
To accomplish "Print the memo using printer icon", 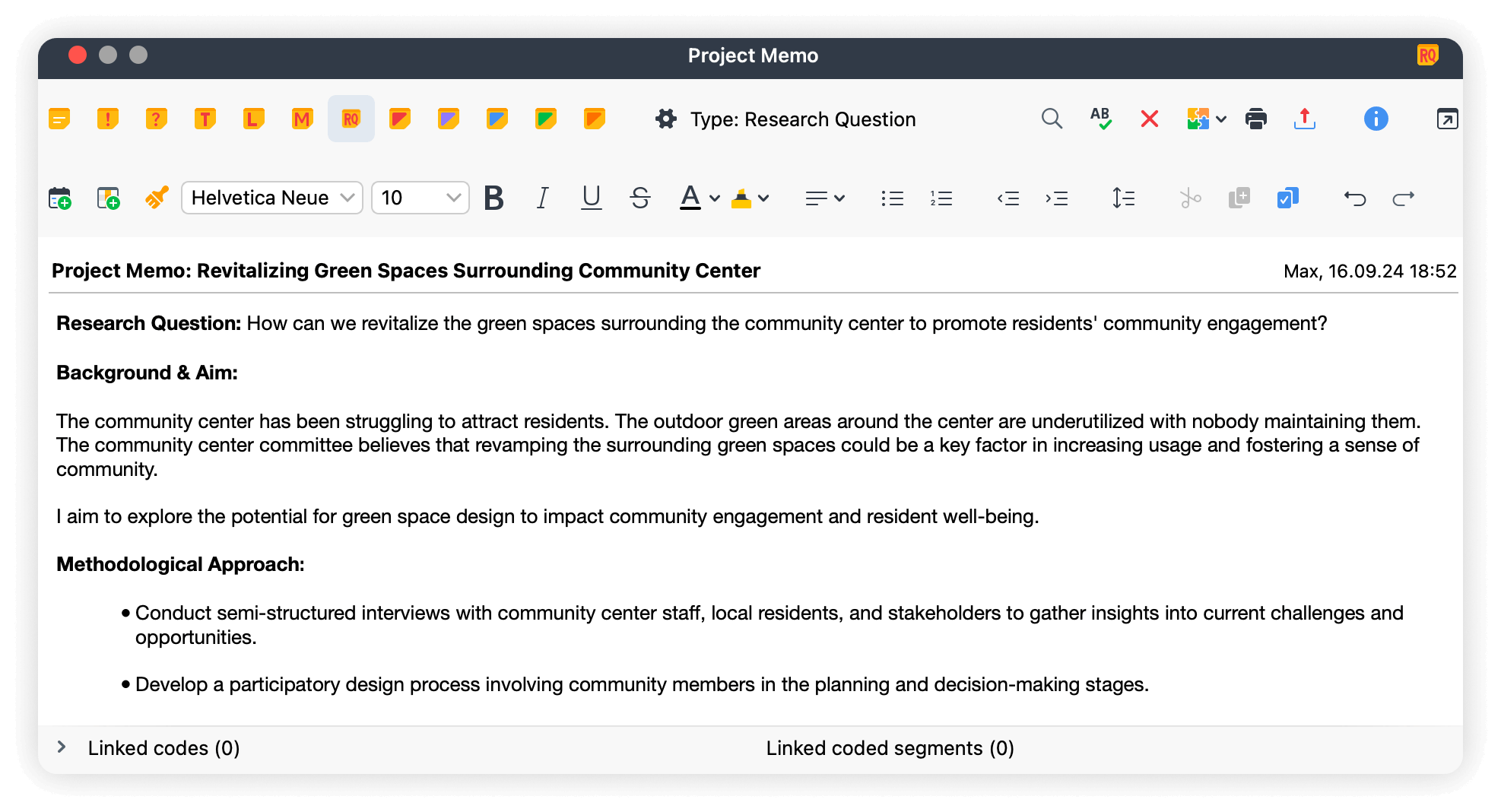I will pyautogui.click(x=1255, y=119).
